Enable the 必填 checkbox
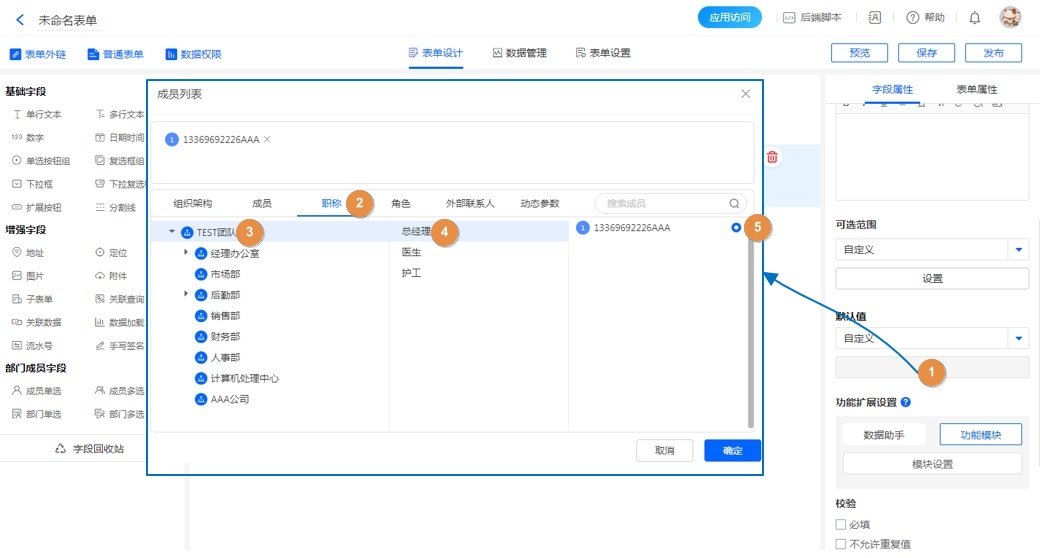This screenshot has height=558, width=1040. tap(840, 524)
